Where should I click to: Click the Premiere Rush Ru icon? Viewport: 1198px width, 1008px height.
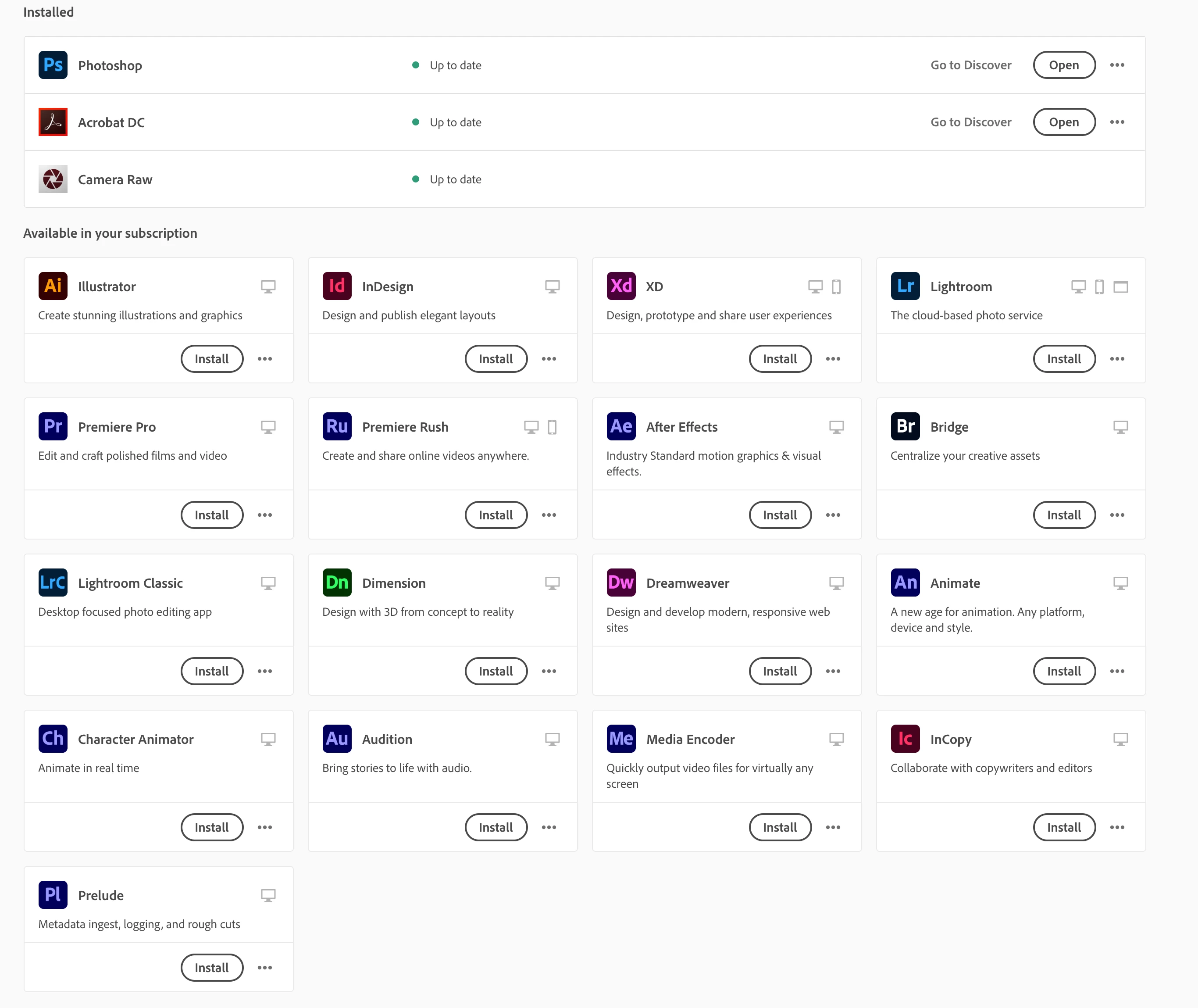(x=336, y=426)
